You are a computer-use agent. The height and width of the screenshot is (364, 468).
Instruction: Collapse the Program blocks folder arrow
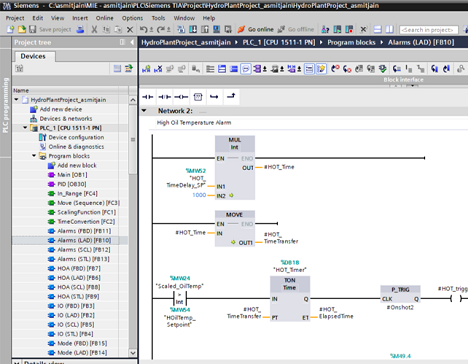(x=34, y=156)
